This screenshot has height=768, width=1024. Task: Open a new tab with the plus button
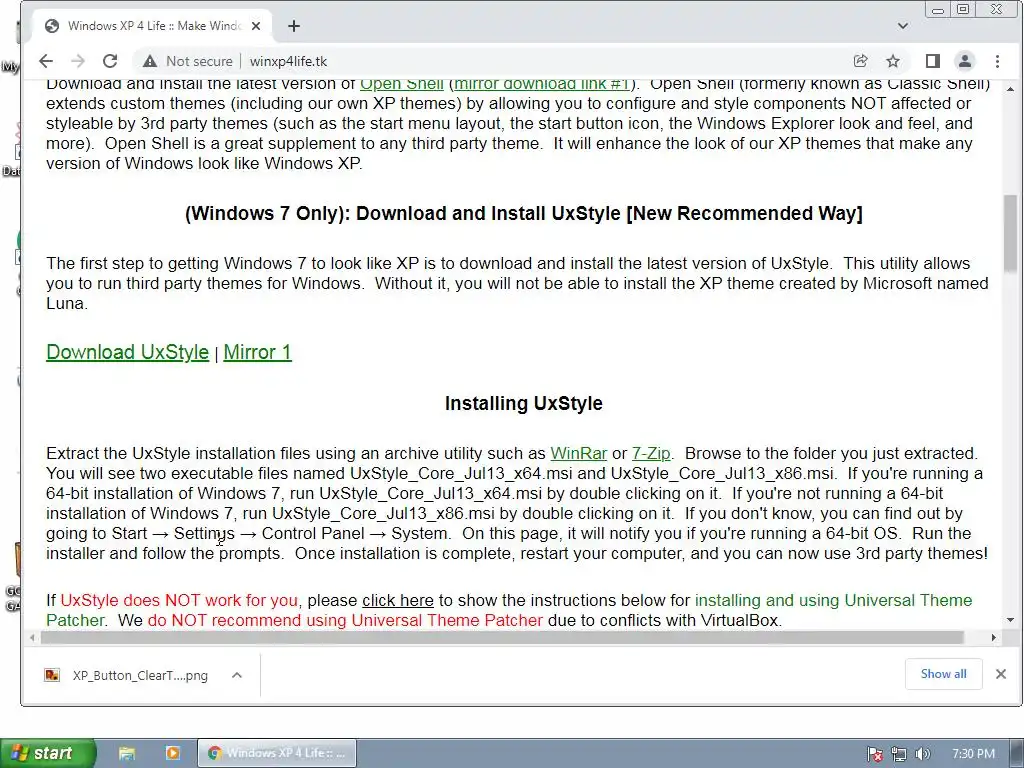294,26
